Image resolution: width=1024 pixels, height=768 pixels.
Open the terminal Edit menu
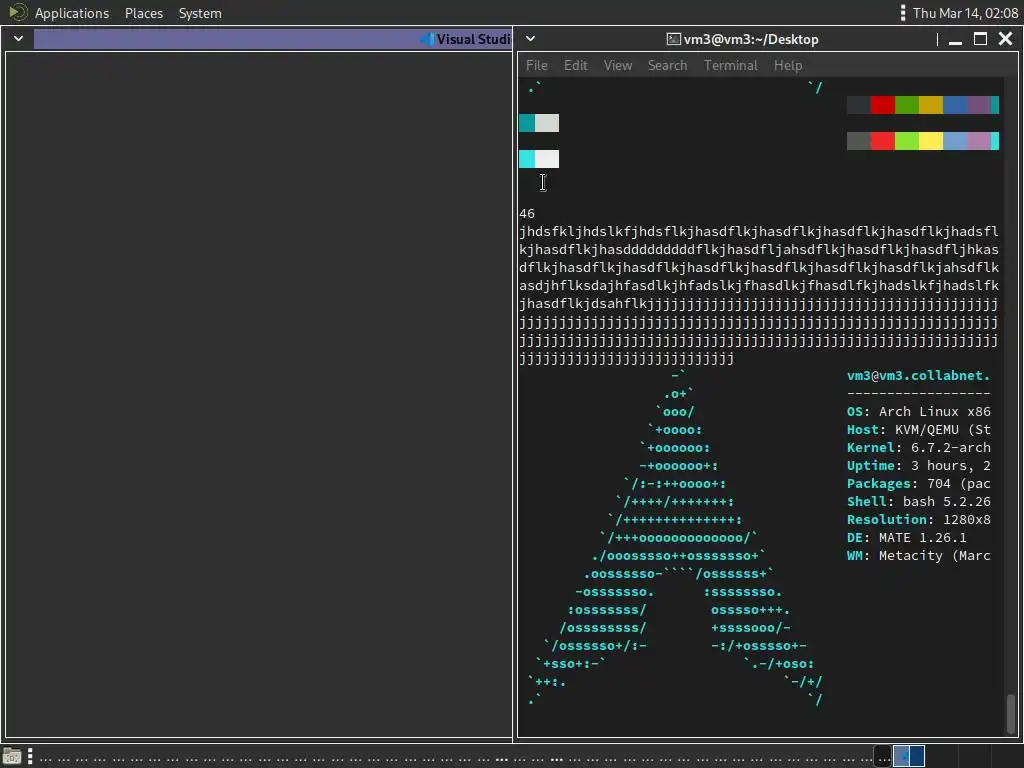point(575,65)
